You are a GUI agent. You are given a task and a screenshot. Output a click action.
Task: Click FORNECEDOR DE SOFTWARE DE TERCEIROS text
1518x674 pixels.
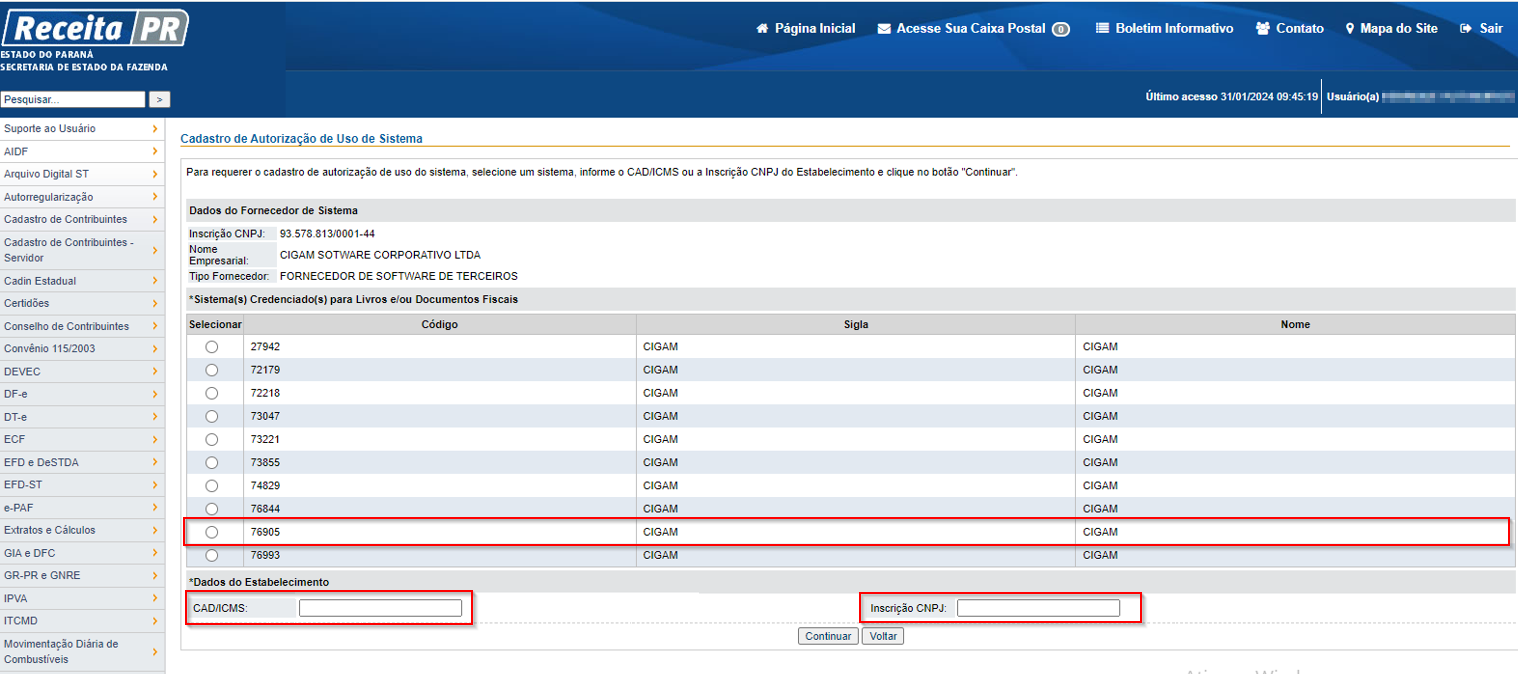[399, 276]
